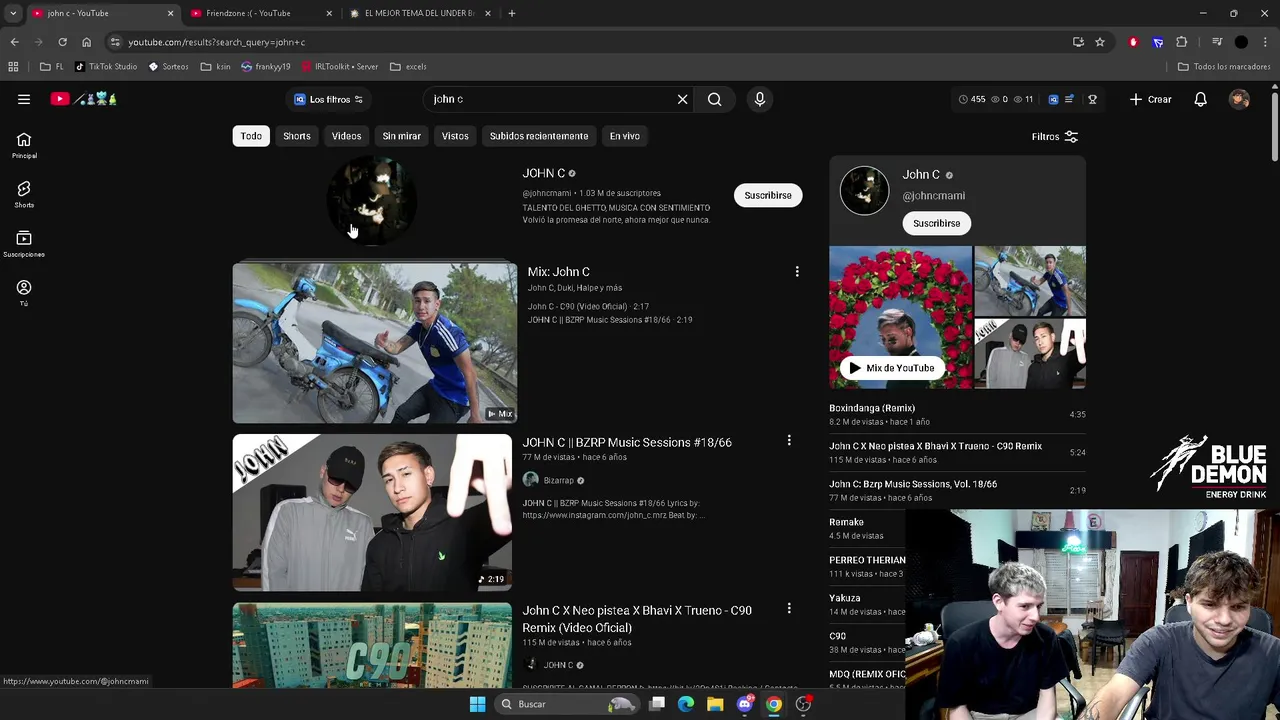
Task: Open Principal in the left sidebar
Action: (x=24, y=146)
